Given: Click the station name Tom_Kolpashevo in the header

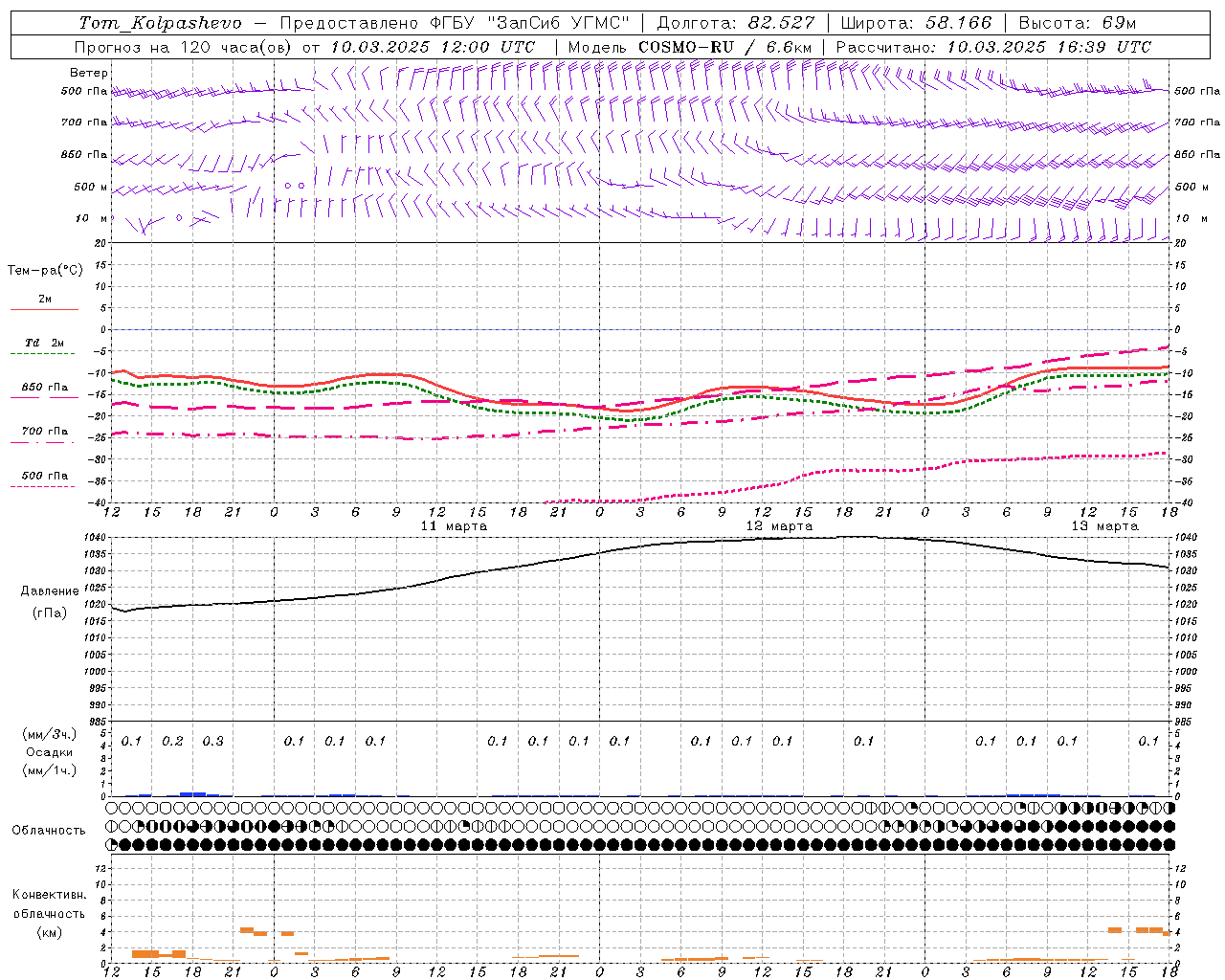Looking at the screenshot, I should (161, 23).
